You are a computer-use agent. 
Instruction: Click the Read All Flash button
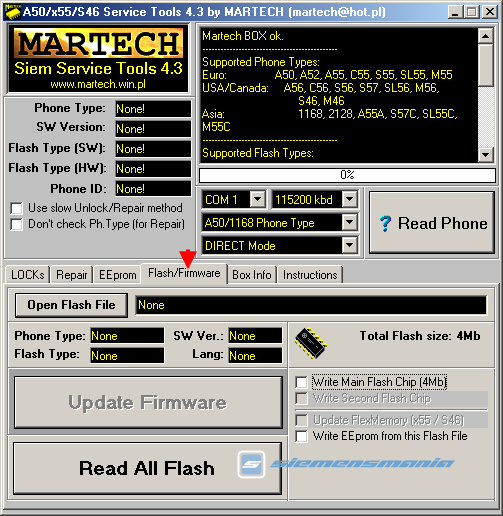click(x=147, y=468)
